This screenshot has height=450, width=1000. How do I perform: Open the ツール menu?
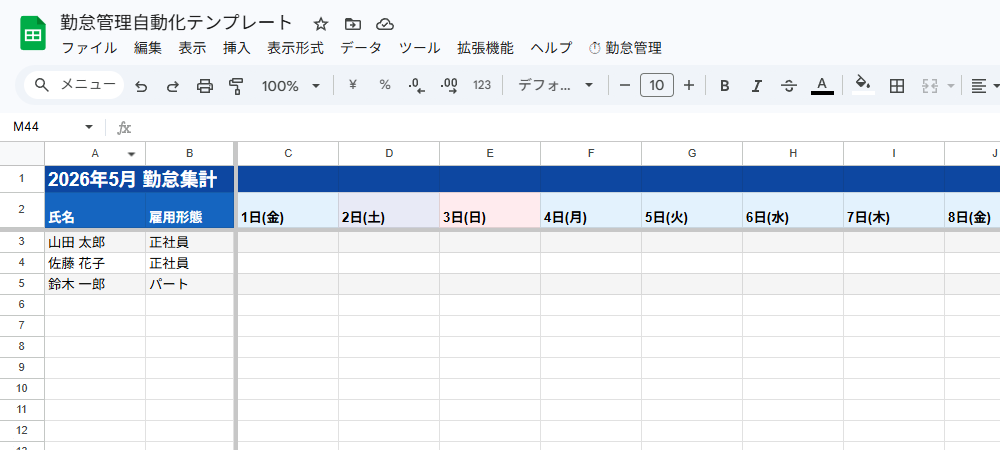pyautogui.click(x=420, y=48)
